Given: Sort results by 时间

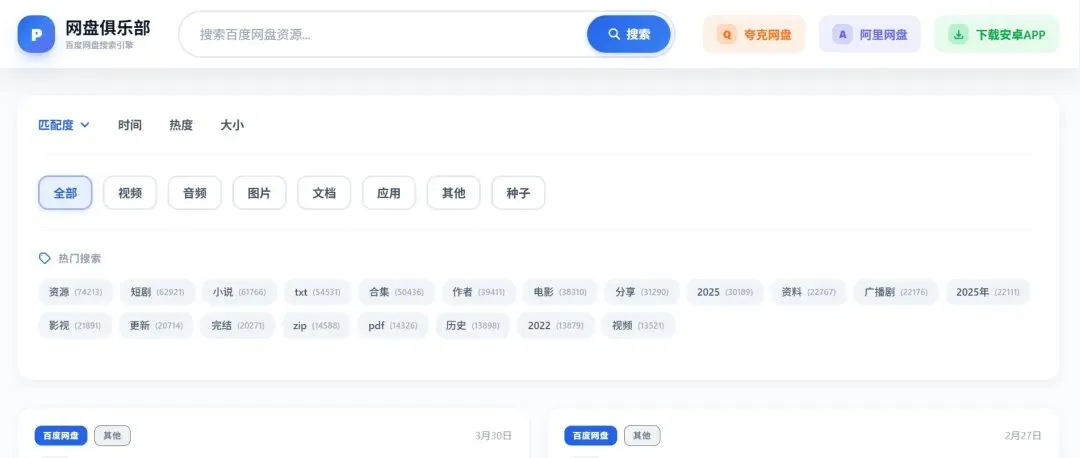Looking at the screenshot, I should (129, 125).
